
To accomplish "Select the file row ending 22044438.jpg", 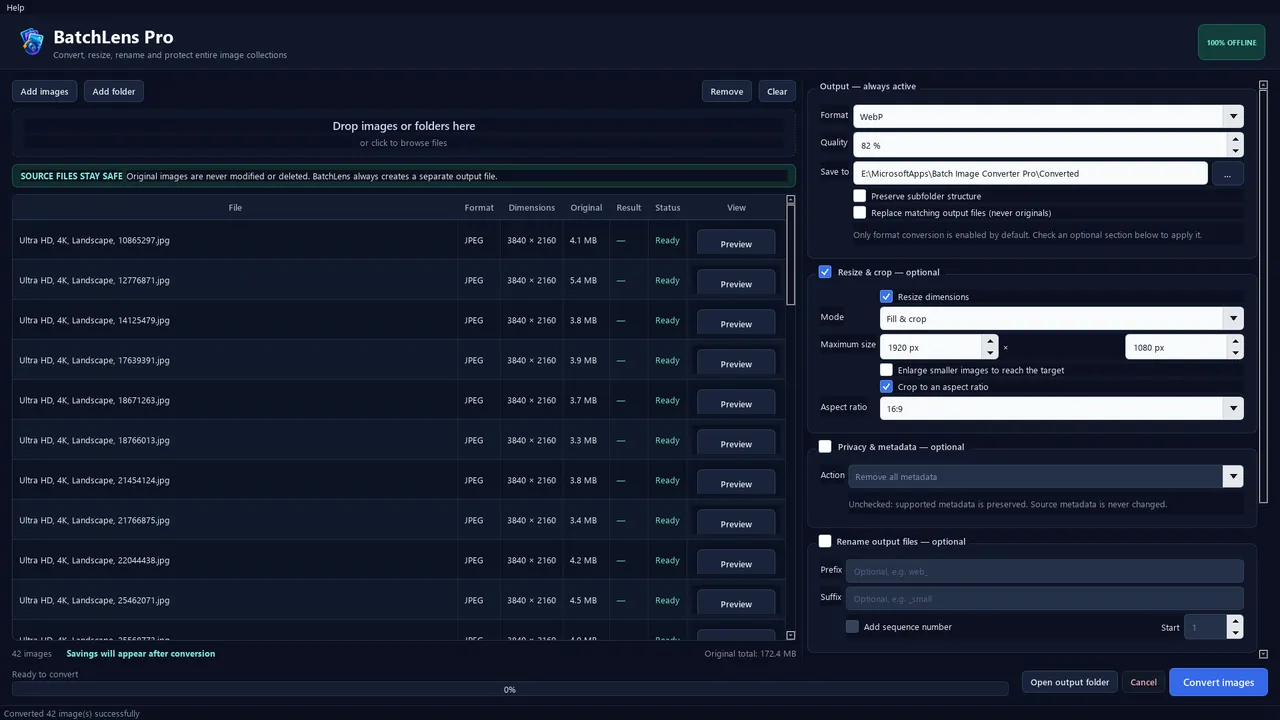I will coord(399,560).
